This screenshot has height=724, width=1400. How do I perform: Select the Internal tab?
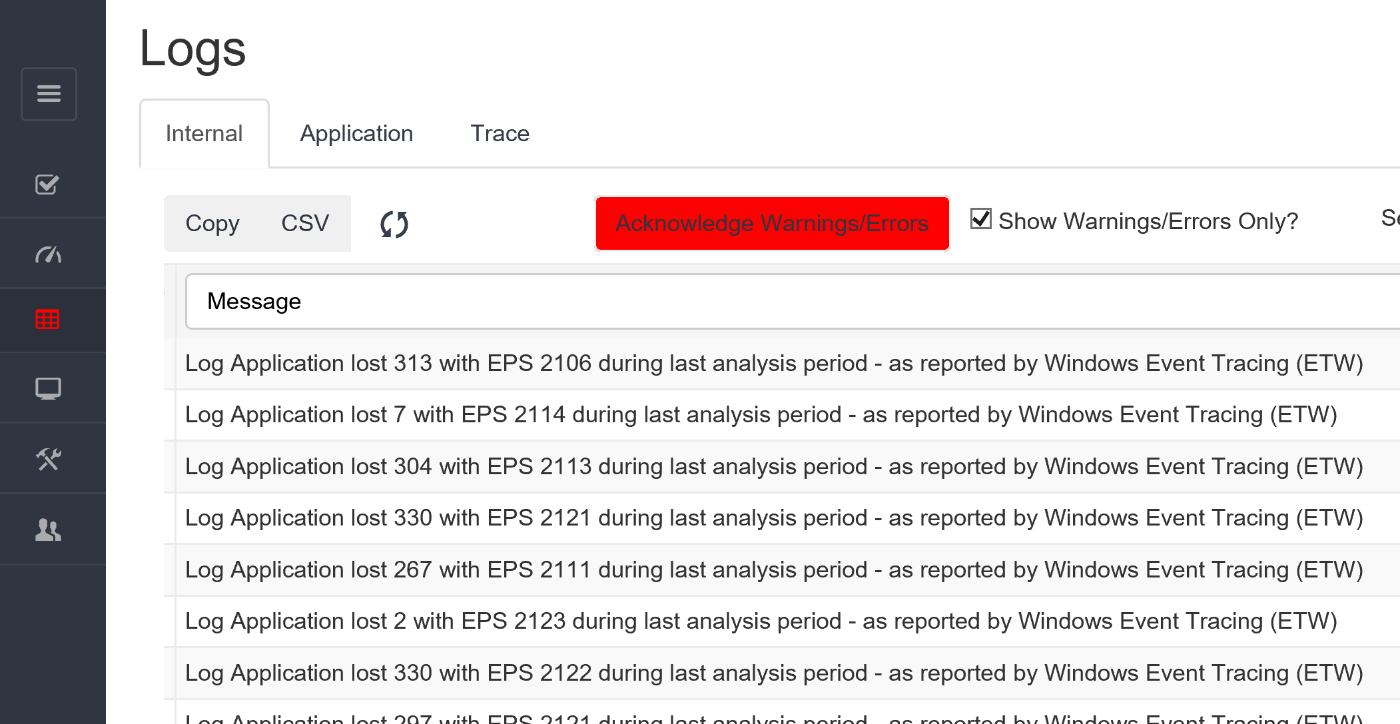click(204, 134)
